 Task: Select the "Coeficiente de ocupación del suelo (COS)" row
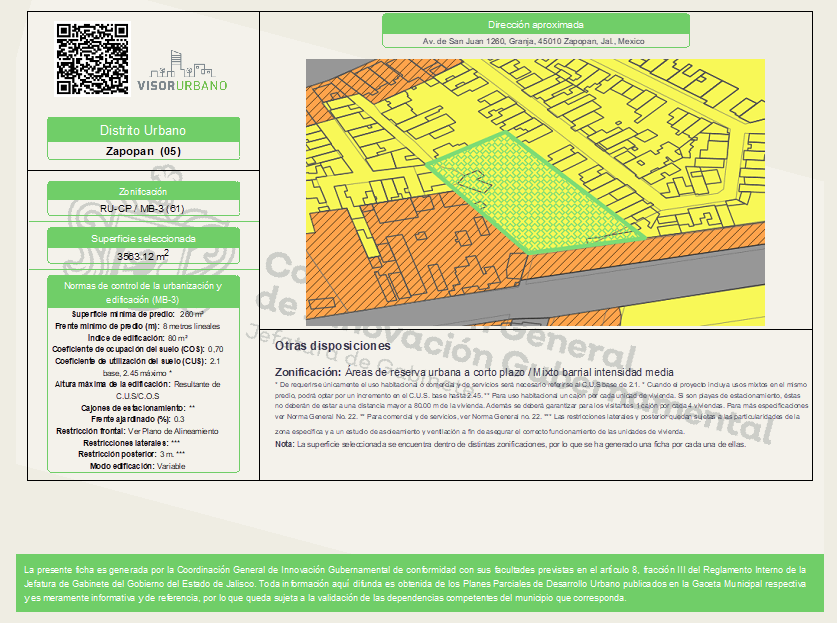[x=138, y=349]
